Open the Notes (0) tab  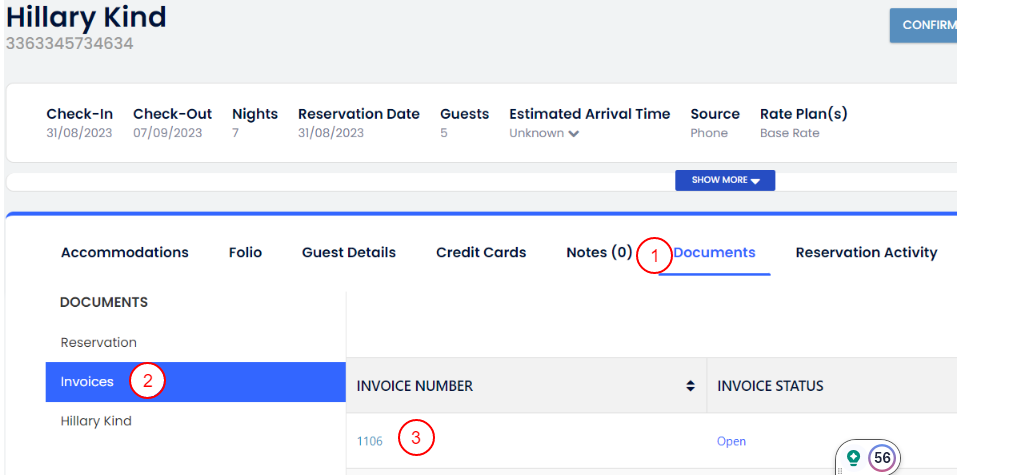[x=599, y=253]
